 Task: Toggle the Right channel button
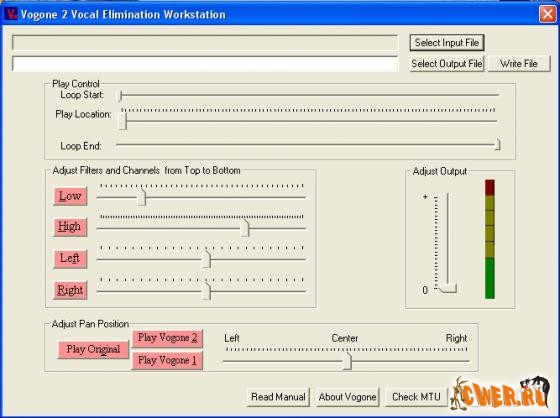click(x=70, y=290)
